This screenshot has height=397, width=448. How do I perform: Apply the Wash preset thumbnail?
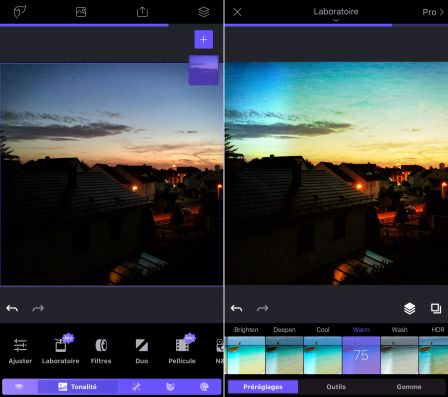pos(399,355)
